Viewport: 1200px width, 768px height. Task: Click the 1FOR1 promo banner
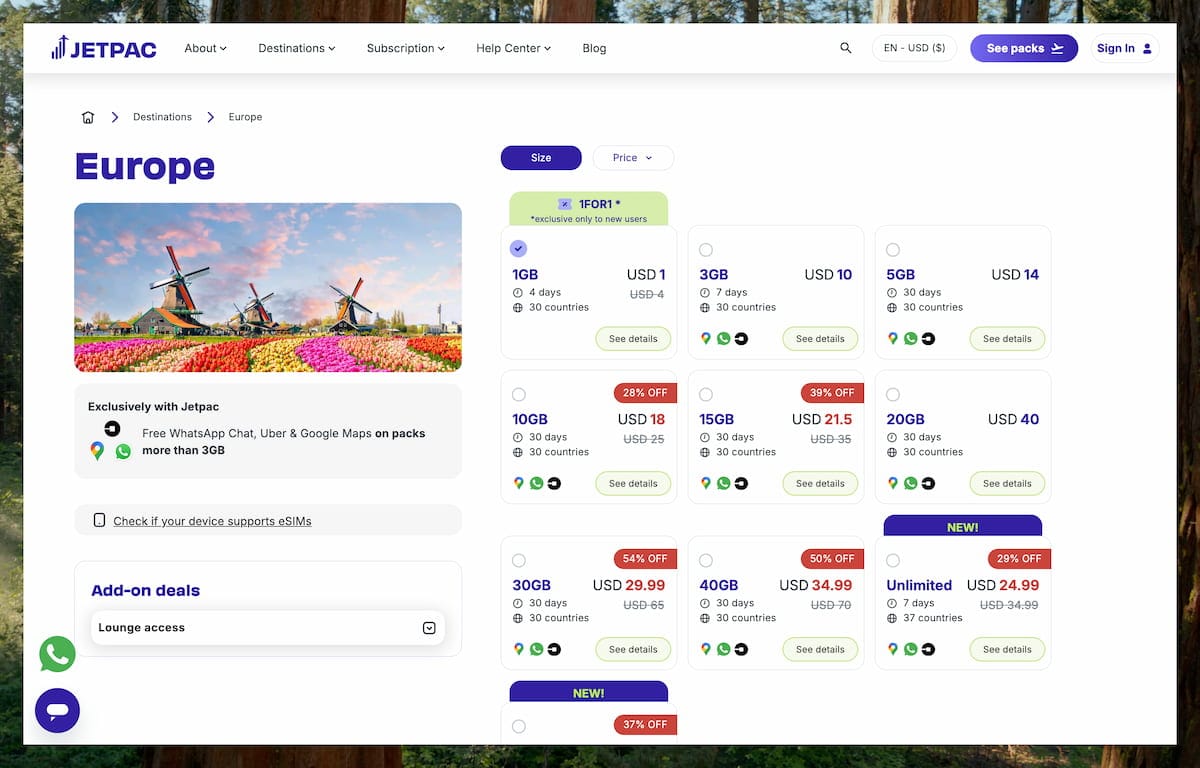pyautogui.click(x=589, y=209)
